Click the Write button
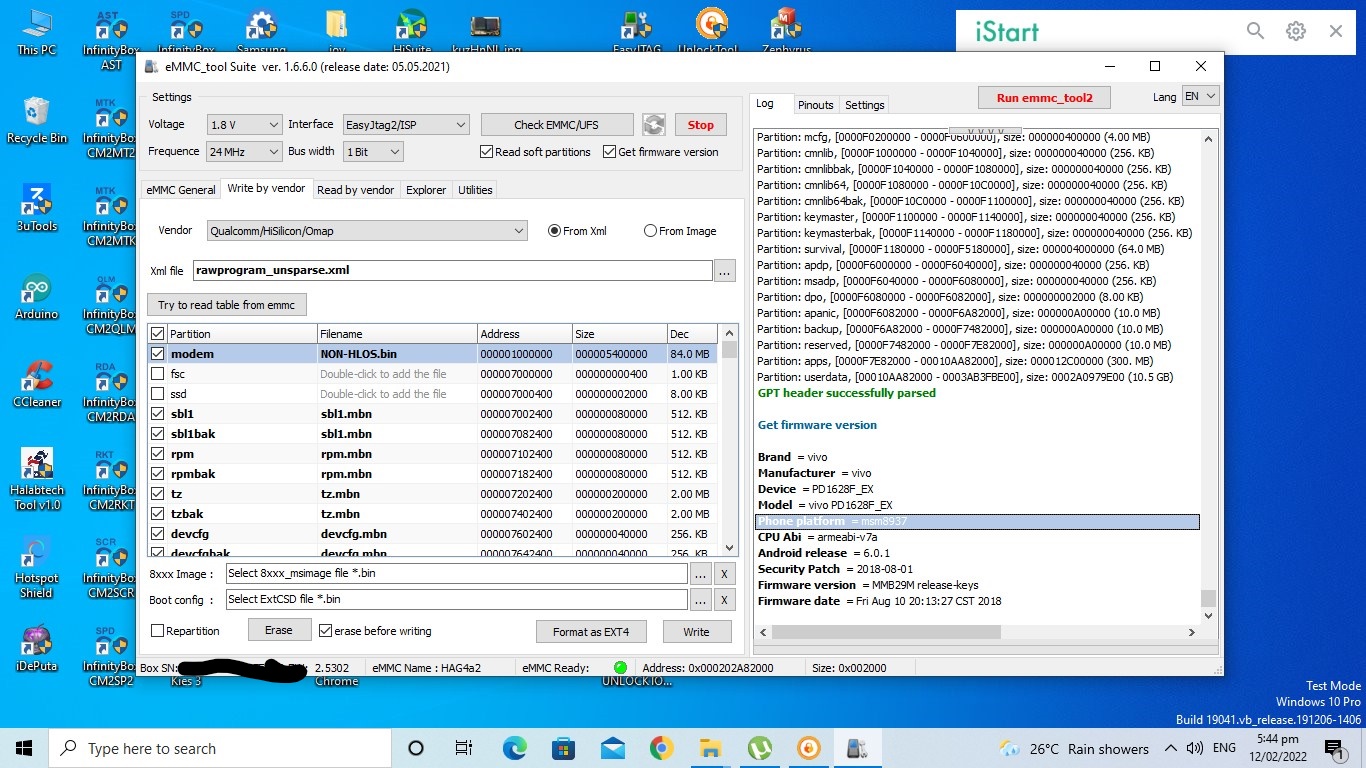The image size is (1366, 768). (696, 632)
